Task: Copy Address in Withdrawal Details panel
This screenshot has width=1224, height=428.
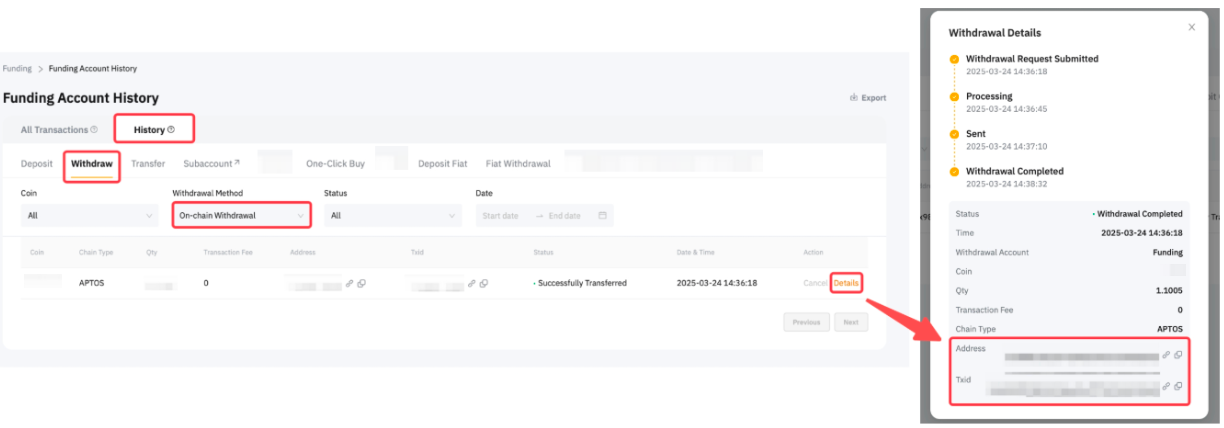Action: 1178,355
